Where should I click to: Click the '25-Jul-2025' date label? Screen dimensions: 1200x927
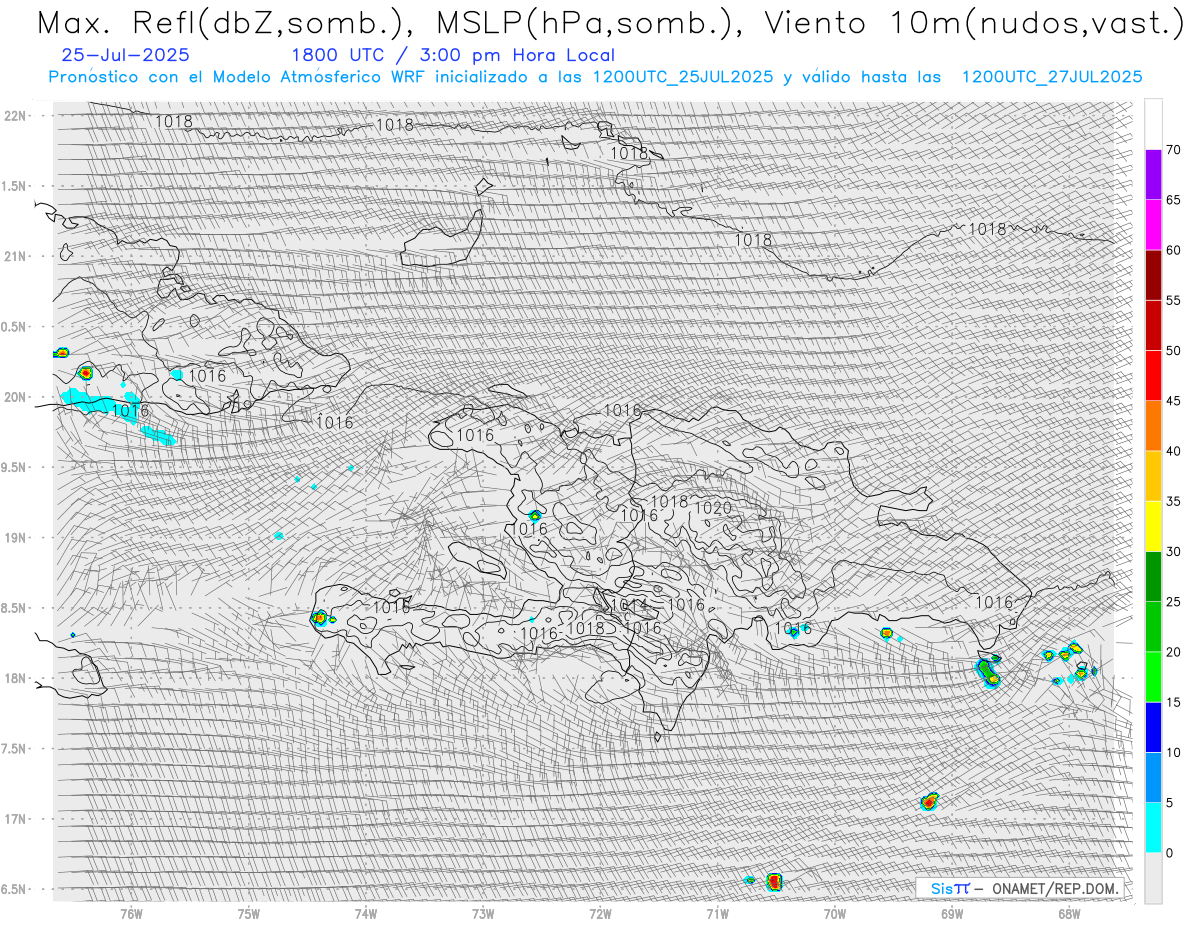(x=124, y=56)
